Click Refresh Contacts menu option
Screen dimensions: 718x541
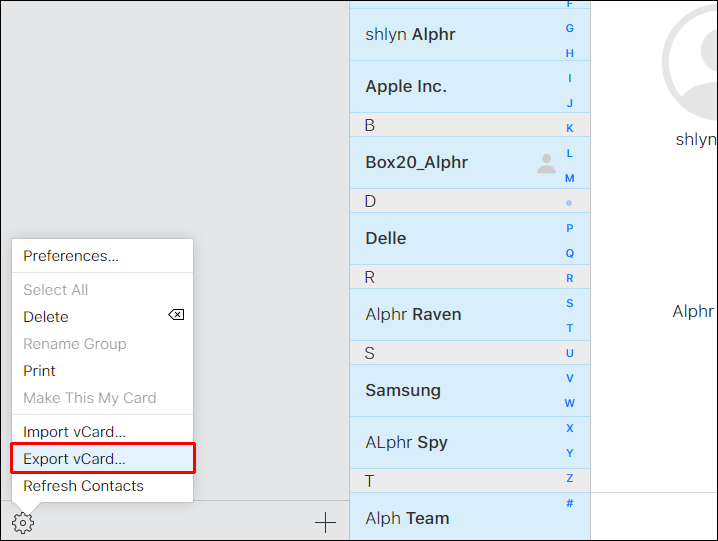point(84,486)
